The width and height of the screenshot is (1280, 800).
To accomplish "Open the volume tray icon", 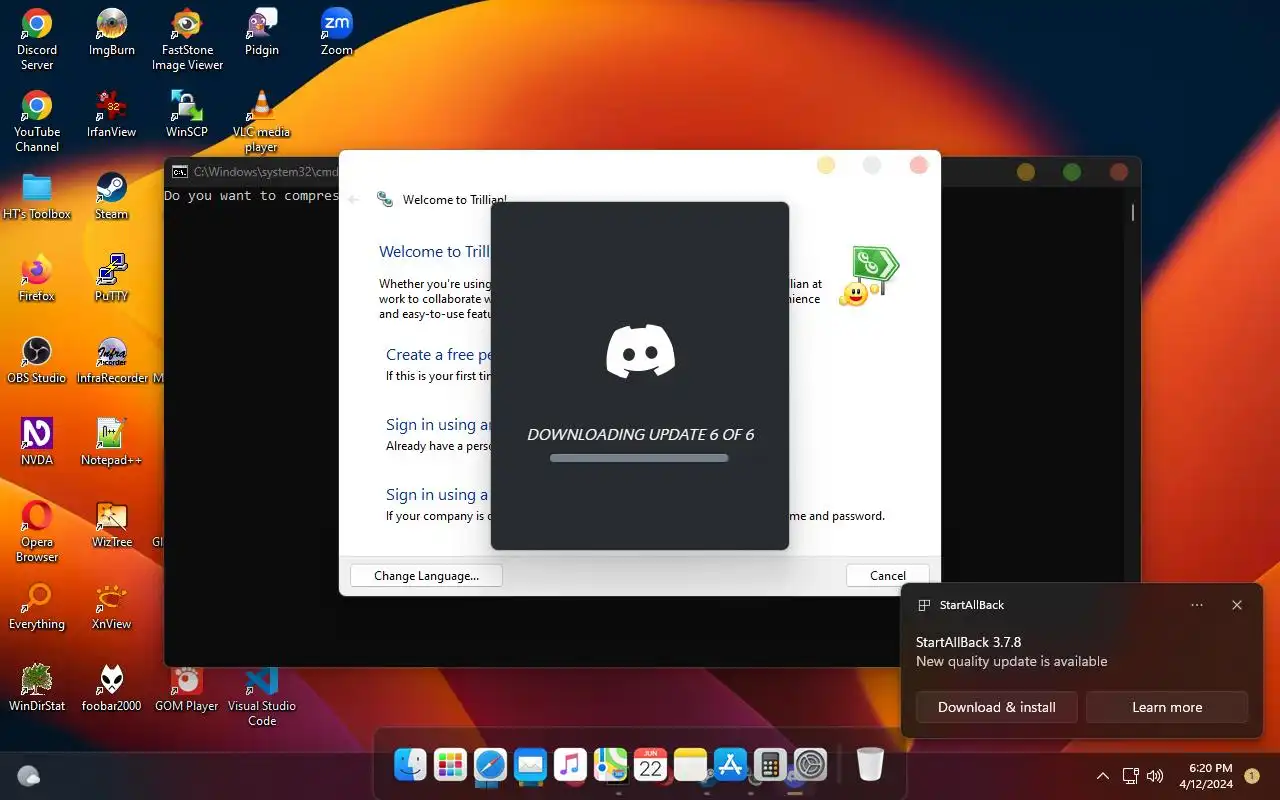I will tap(1155, 775).
